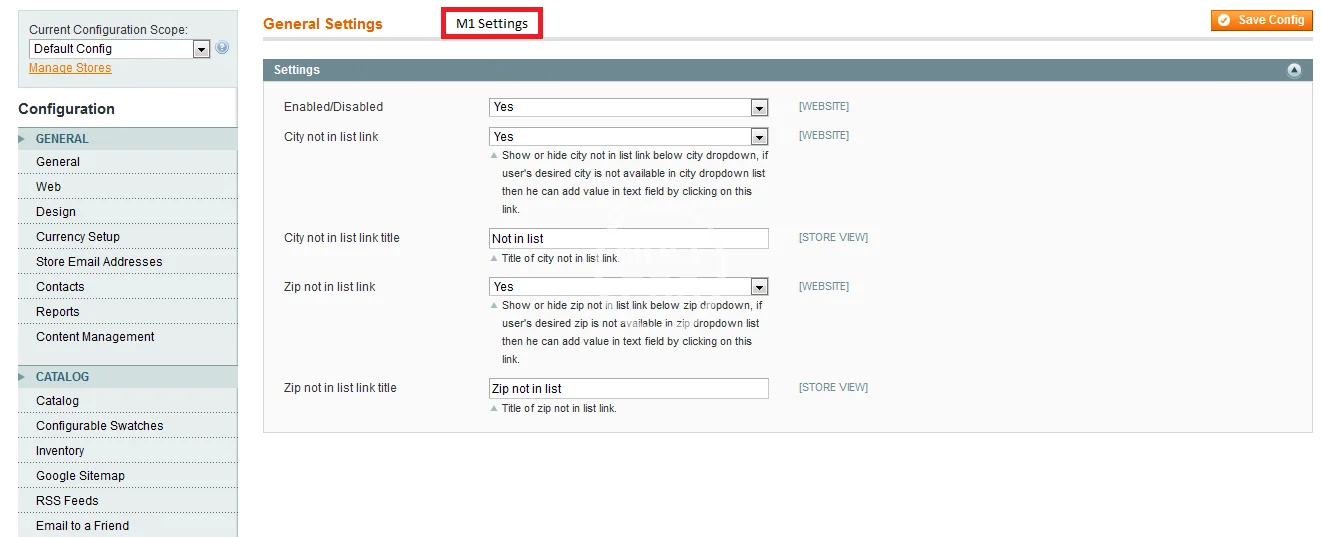The width and height of the screenshot is (1321, 537).
Task: Click the help icon beside scope dropdown
Action: pos(222,48)
